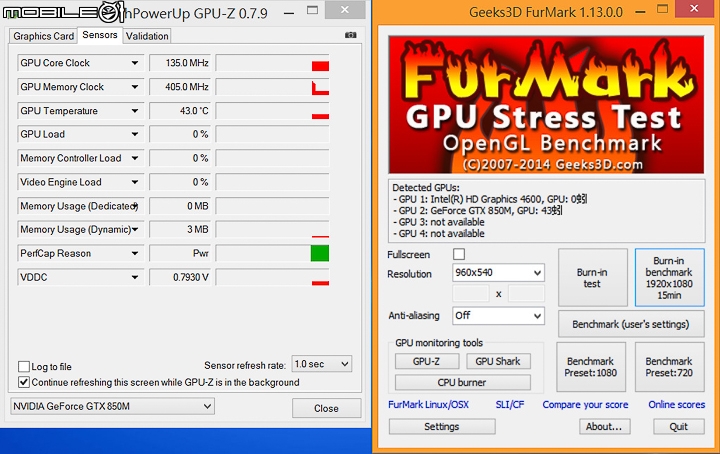Click the Pwr PerfCap value
This screenshot has height=454, width=720.
pos(180,253)
